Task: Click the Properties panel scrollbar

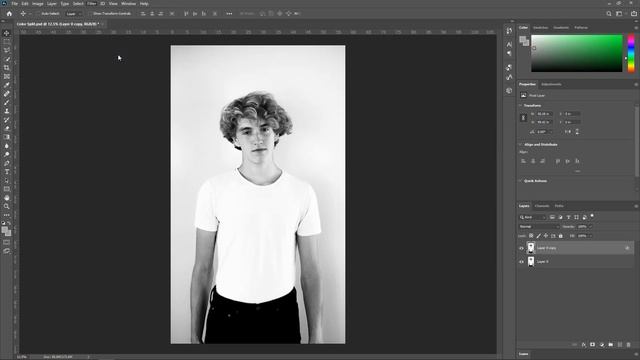Action: pyautogui.click(x=637, y=141)
